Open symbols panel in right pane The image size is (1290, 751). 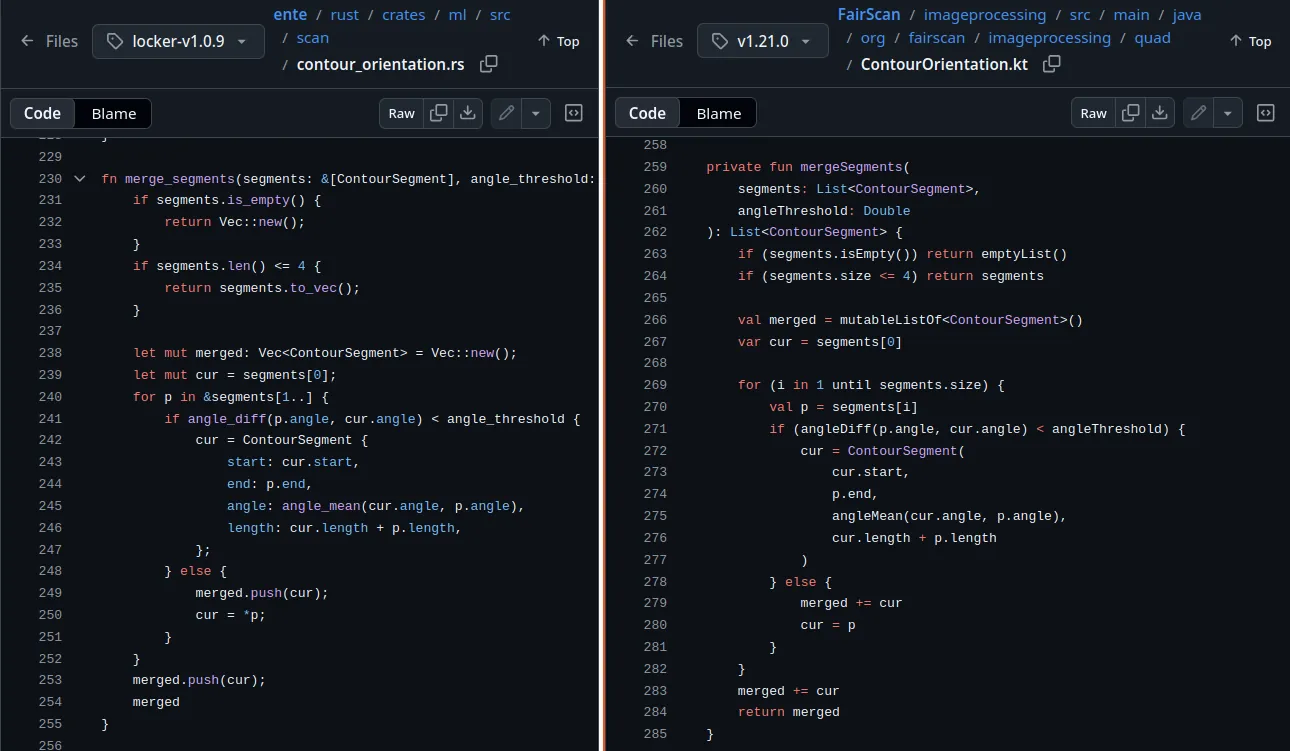pos(1266,113)
